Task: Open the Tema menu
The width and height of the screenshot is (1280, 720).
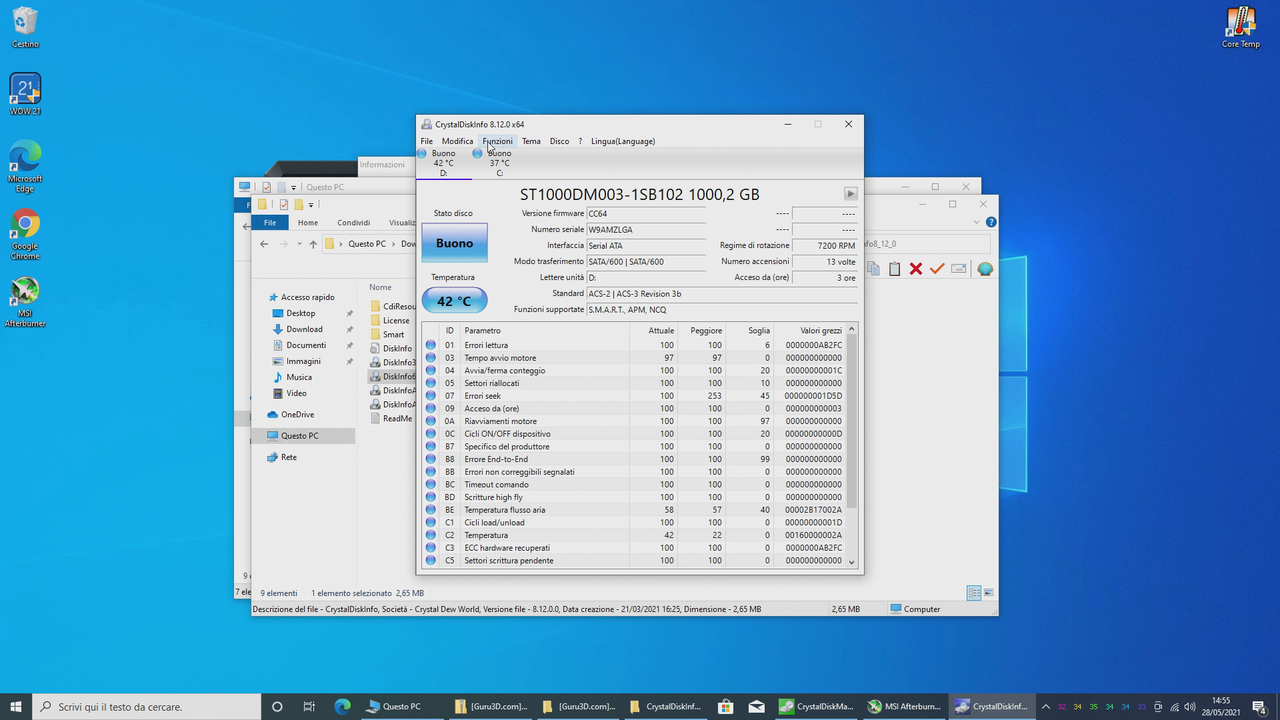Action: tap(531, 141)
